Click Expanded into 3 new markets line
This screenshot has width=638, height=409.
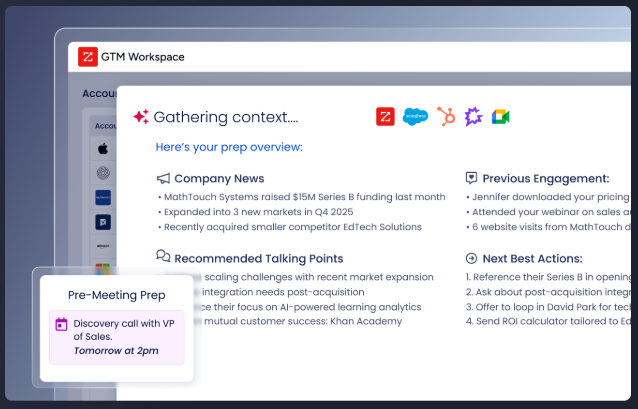(x=258, y=212)
